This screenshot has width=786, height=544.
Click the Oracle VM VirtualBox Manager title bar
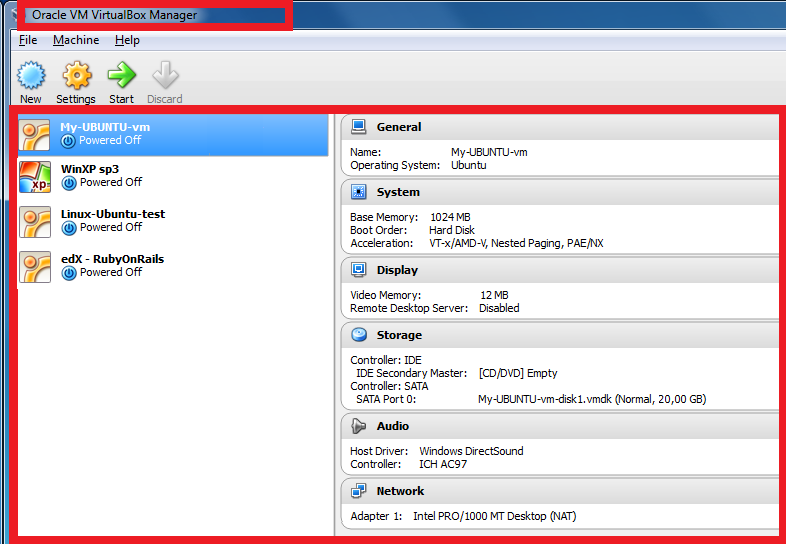[115, 15]
